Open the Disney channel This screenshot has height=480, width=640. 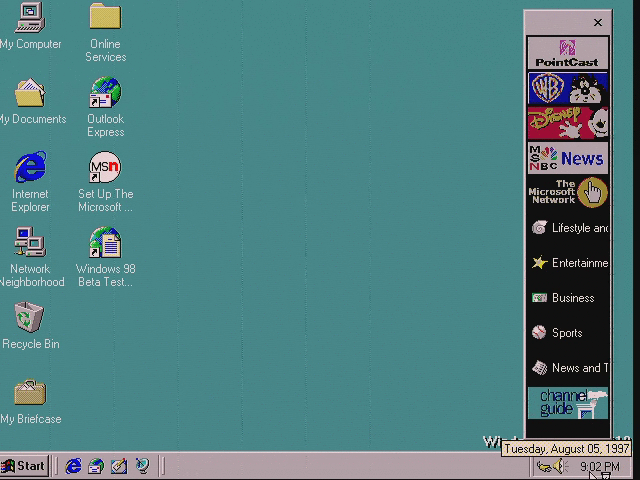(567, 123)
